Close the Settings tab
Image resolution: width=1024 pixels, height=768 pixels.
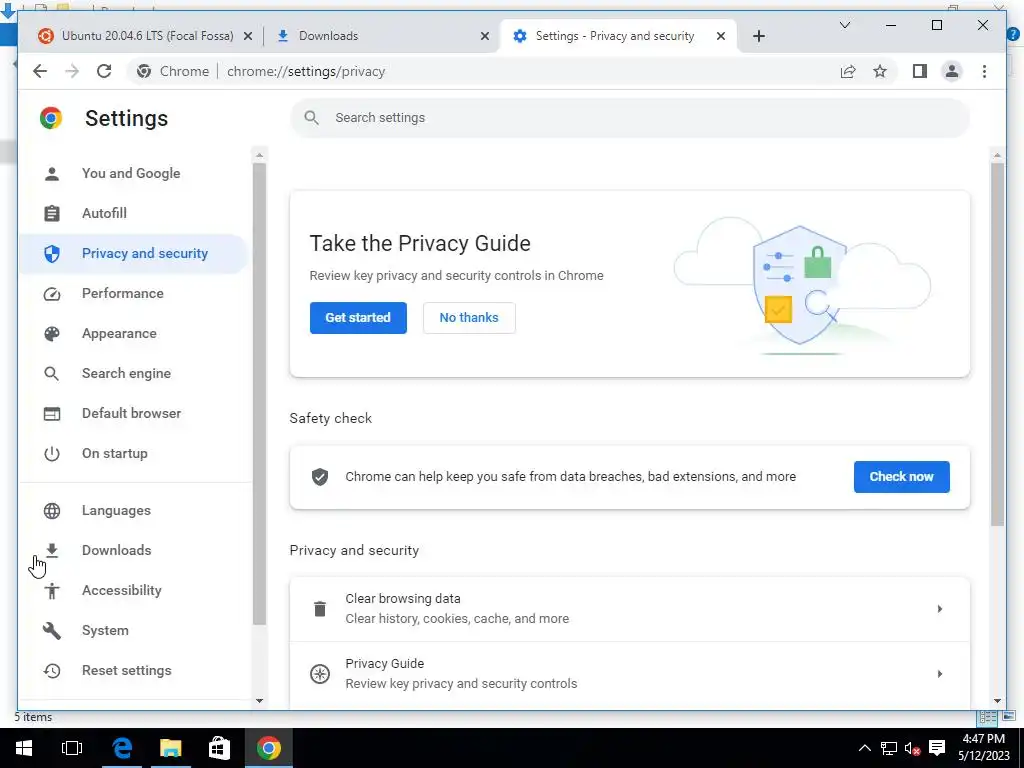click(x=720, y=37)
